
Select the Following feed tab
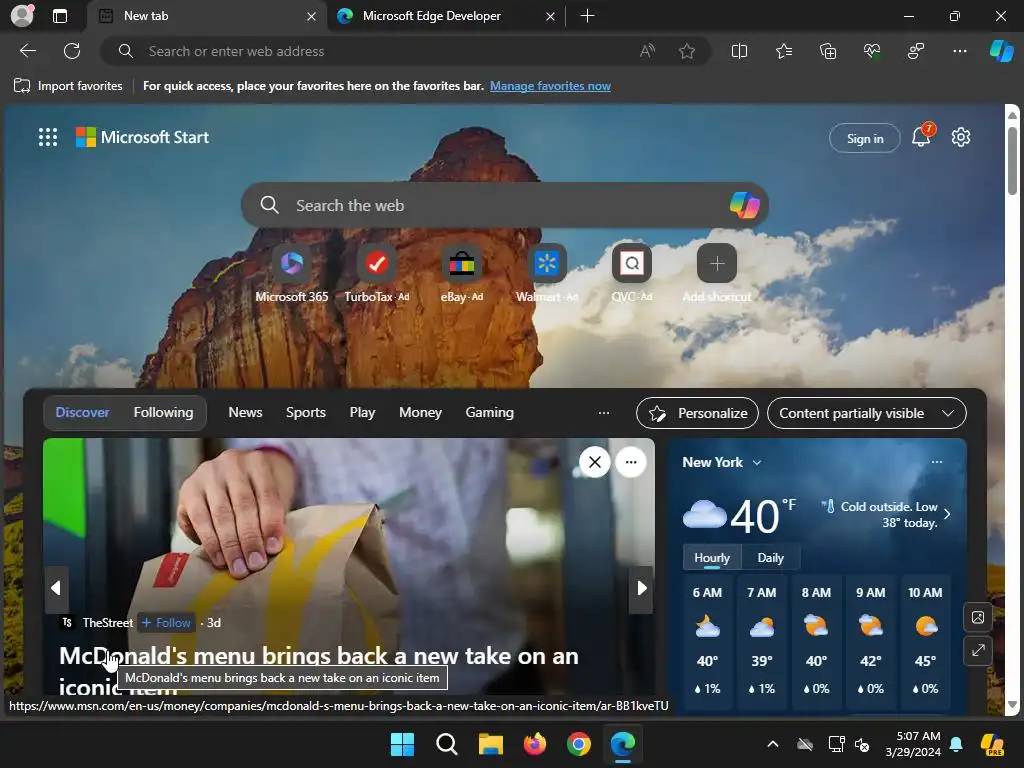(x=163, y=413)
